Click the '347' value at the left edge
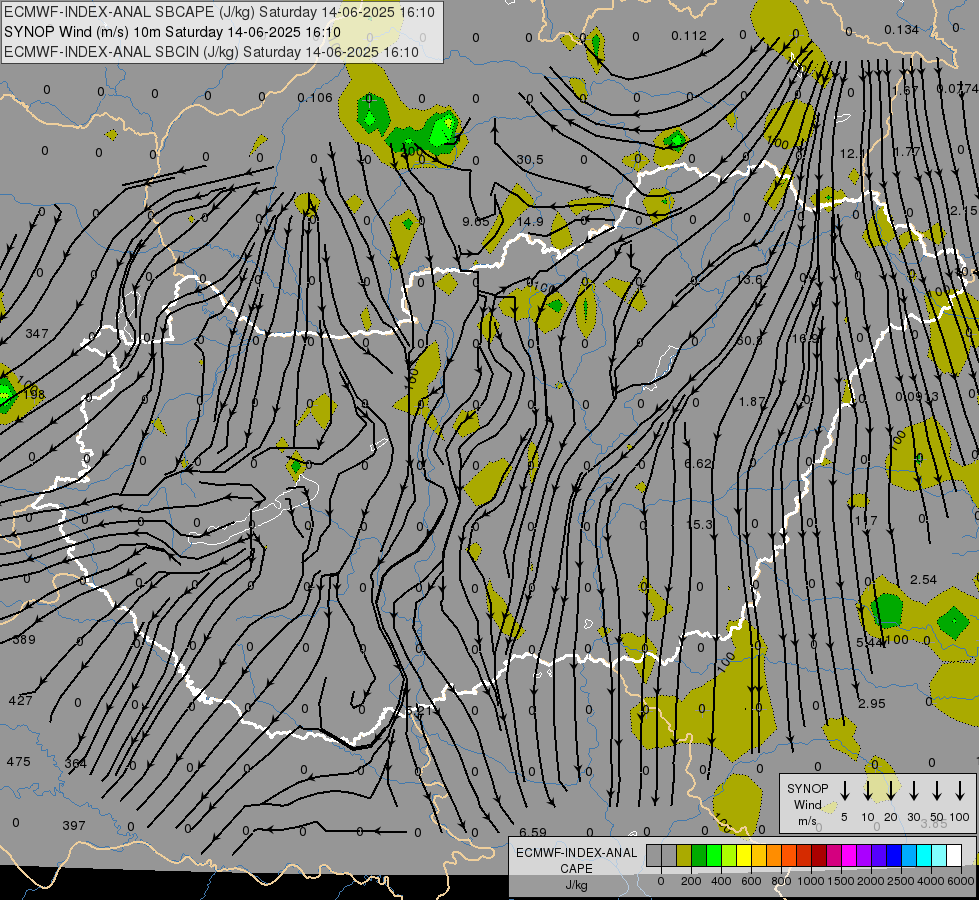The image size is (979, 900). point(37,334)
